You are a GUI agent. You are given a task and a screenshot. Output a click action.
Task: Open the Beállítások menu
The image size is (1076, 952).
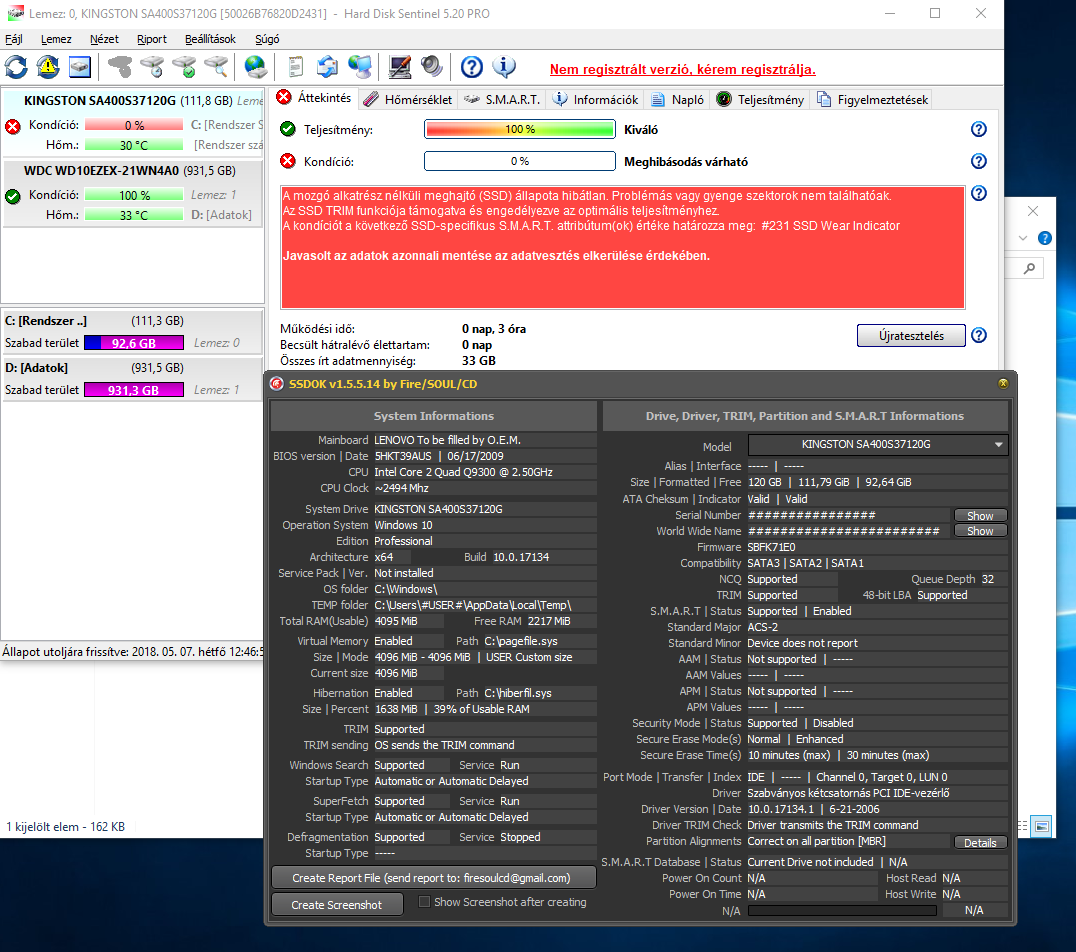(x=210, y=39)
